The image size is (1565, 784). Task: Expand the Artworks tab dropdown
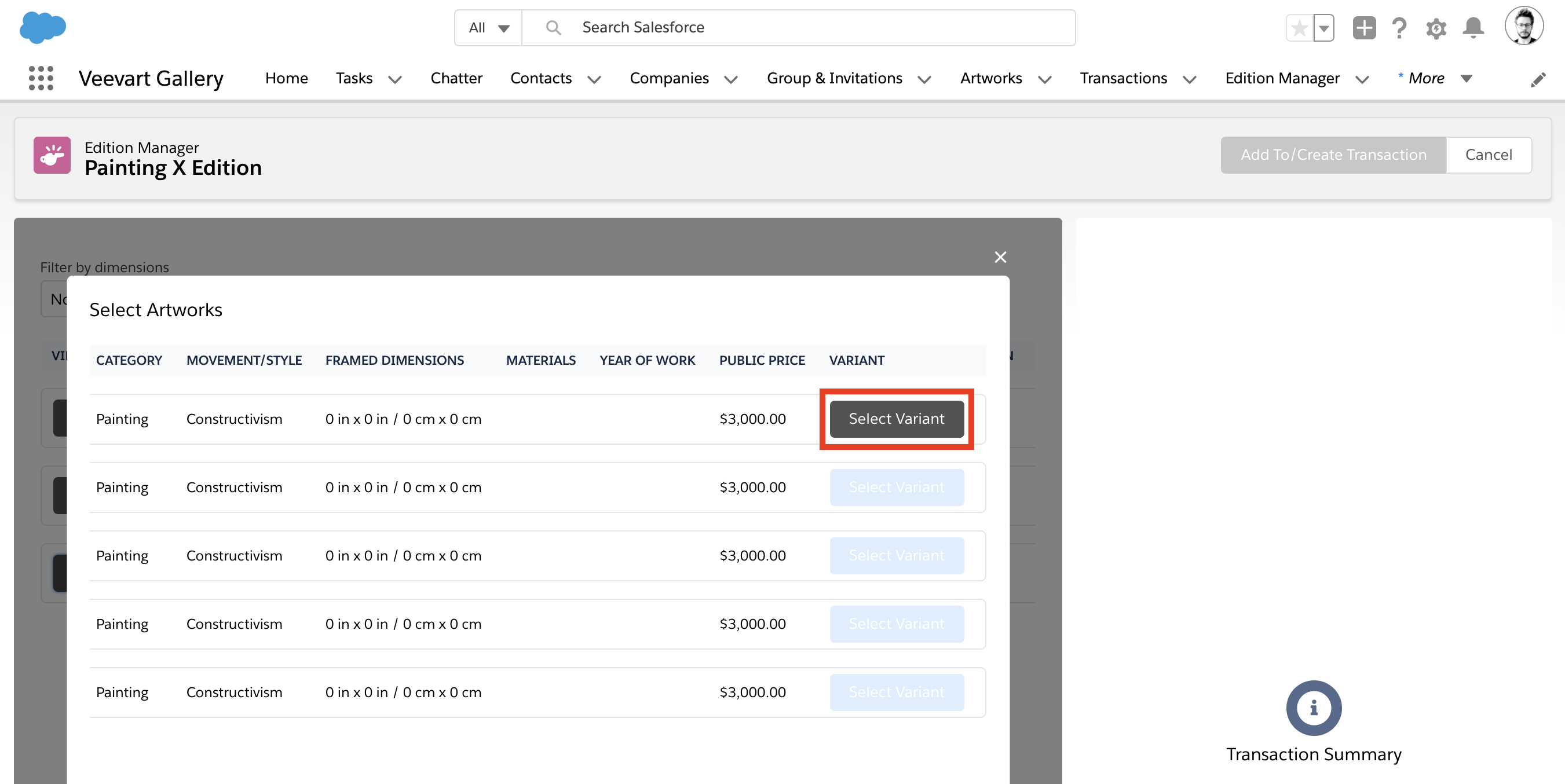pos(1044,79)
